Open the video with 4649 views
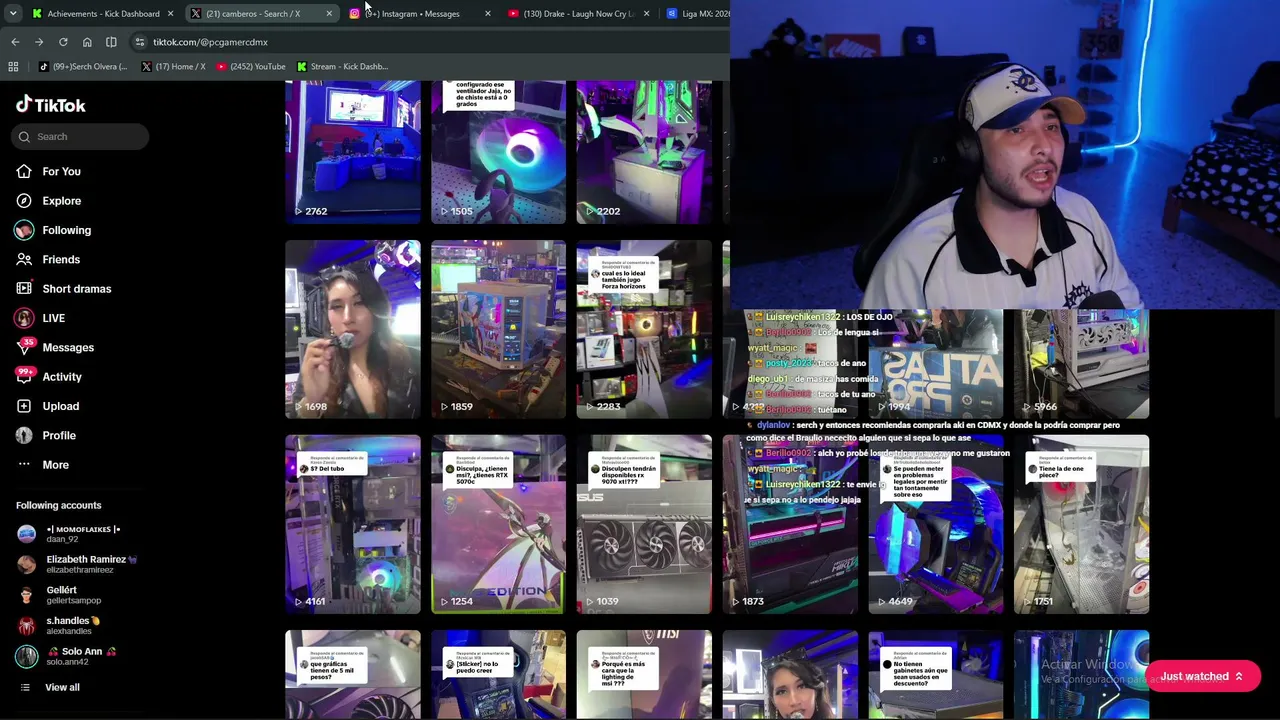The image size is (1280, 720). click(x=936, y=524)
